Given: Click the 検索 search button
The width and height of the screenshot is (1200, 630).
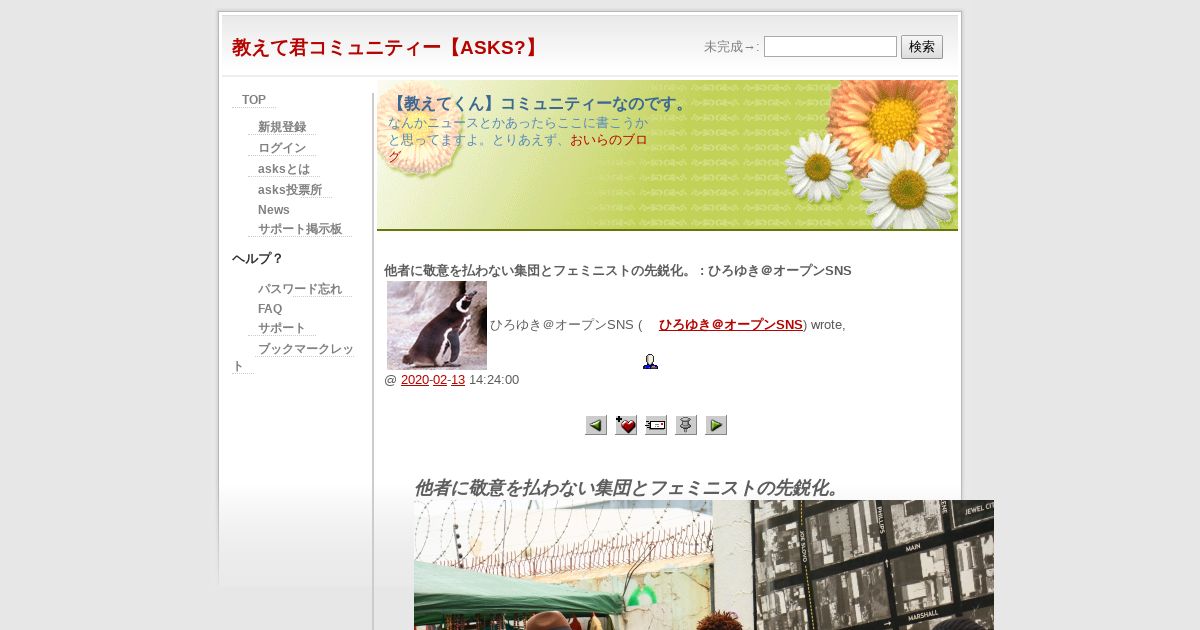Looking at the screenshot, I should (922, 47).
